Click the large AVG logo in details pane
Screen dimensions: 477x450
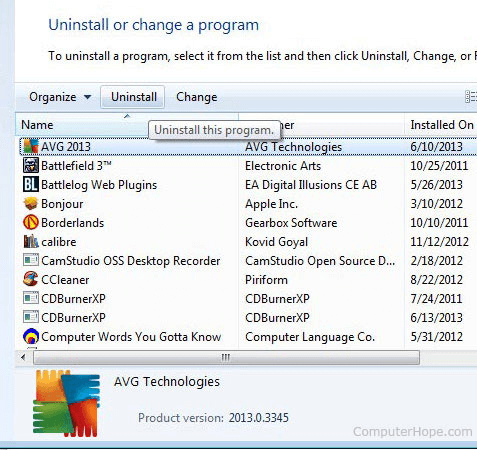(x=66, y=403)
